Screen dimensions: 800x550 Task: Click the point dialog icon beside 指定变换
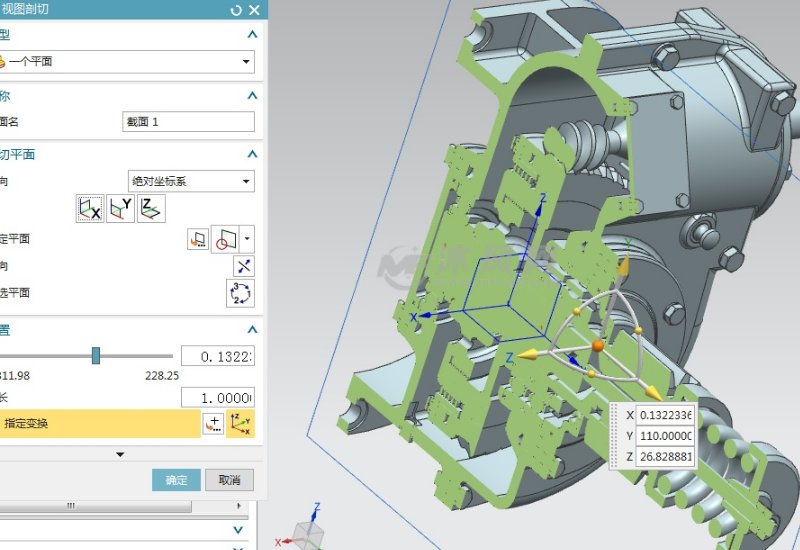[x=212, y=424]
